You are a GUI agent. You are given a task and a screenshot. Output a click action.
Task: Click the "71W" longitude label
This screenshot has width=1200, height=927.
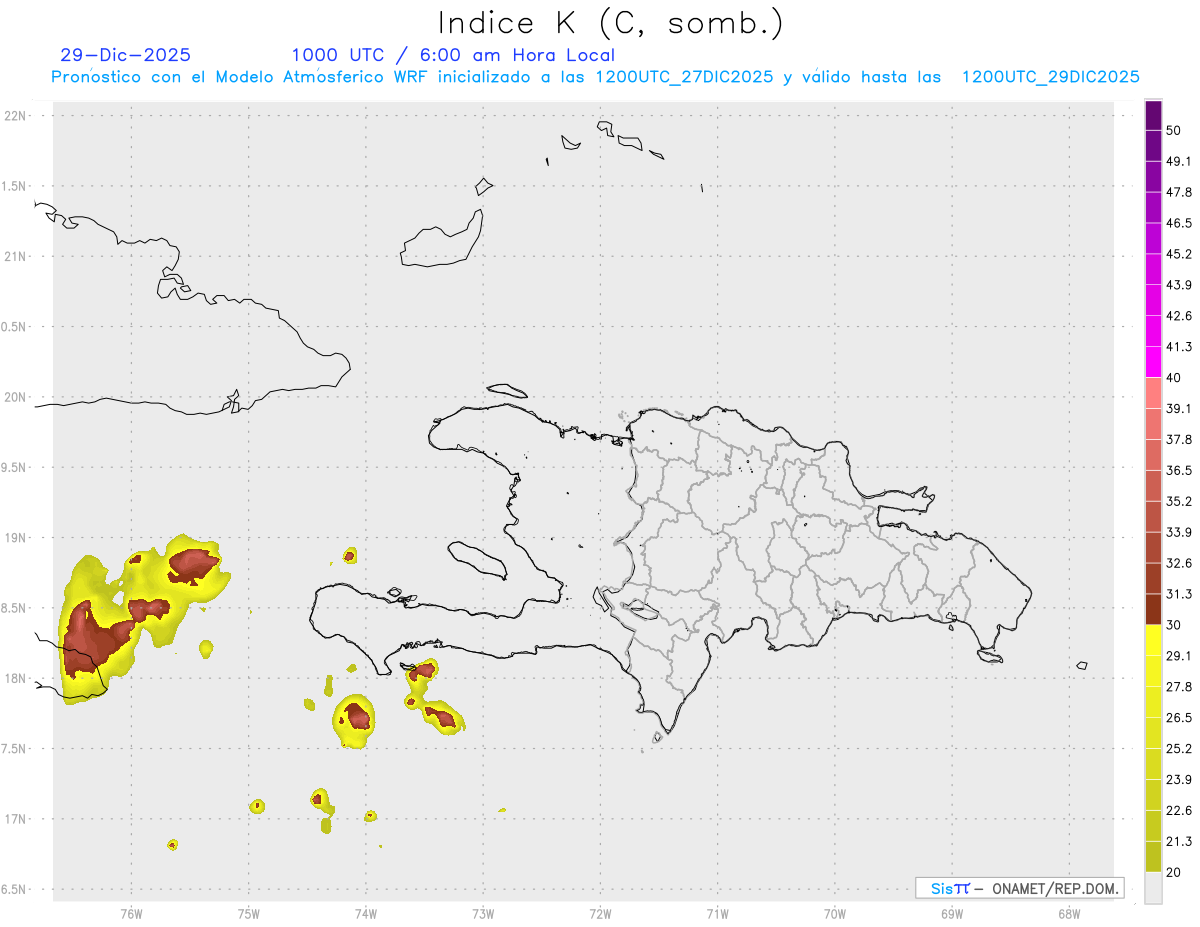(717, 913)
